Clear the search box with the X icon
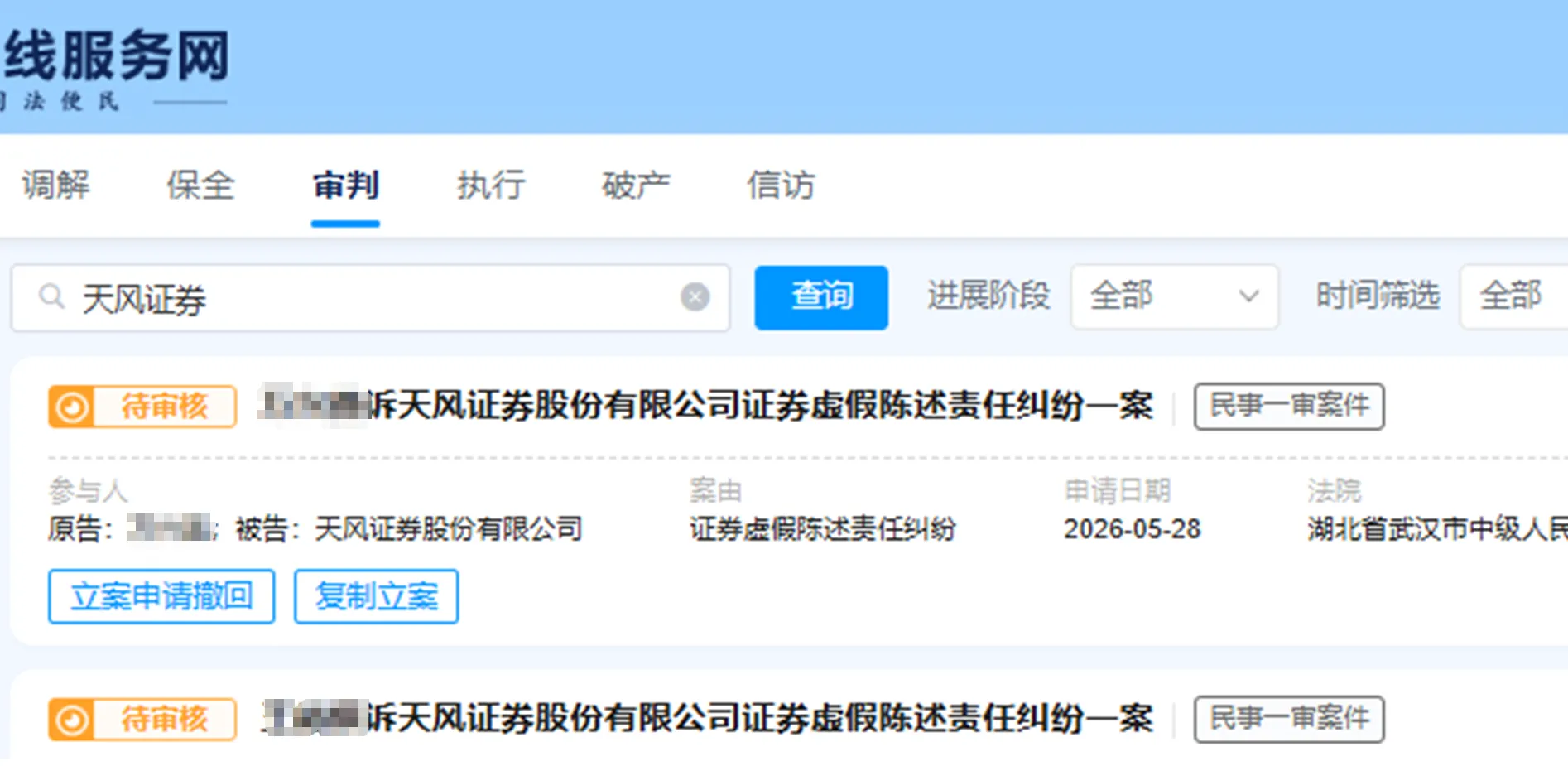Image resolution: width=1568 pixels, height=766 pixels. point(695,296)
